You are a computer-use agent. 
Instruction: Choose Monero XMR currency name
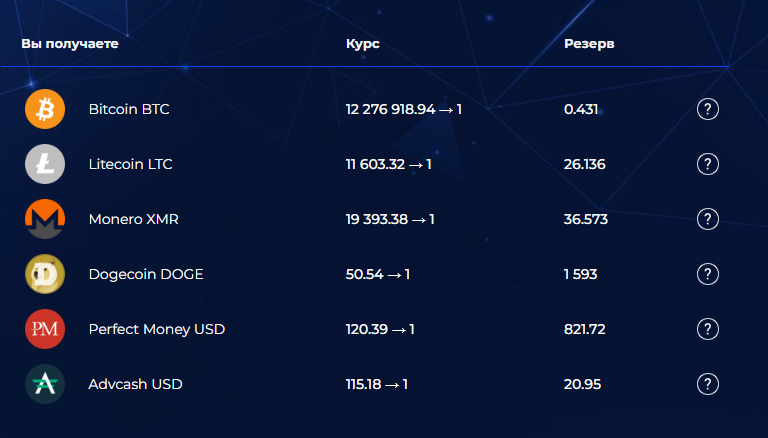[133, 219]
